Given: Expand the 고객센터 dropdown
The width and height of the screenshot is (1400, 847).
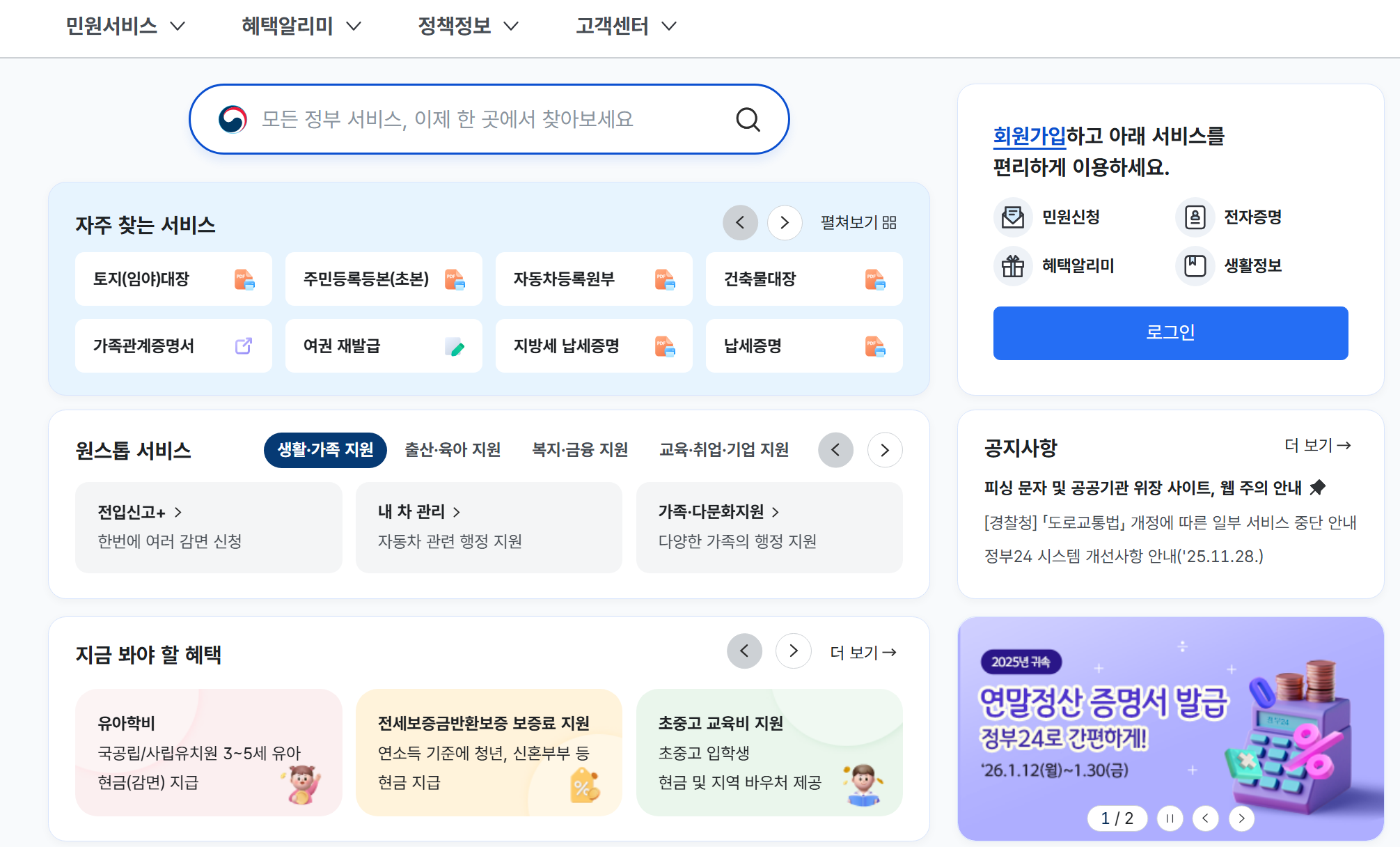Looking at the screenshot, I should [x=624, y=26].
